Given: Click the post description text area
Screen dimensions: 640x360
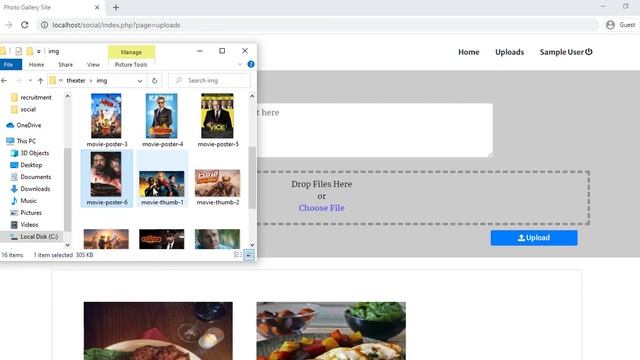Looking at the screenshot, I should (x=375, y=130).
